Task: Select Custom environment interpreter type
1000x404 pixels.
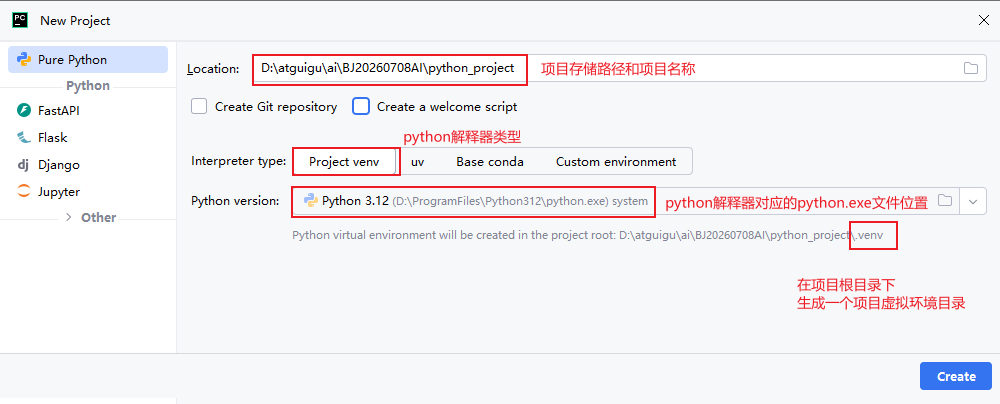Action: (x=616, y=161)
